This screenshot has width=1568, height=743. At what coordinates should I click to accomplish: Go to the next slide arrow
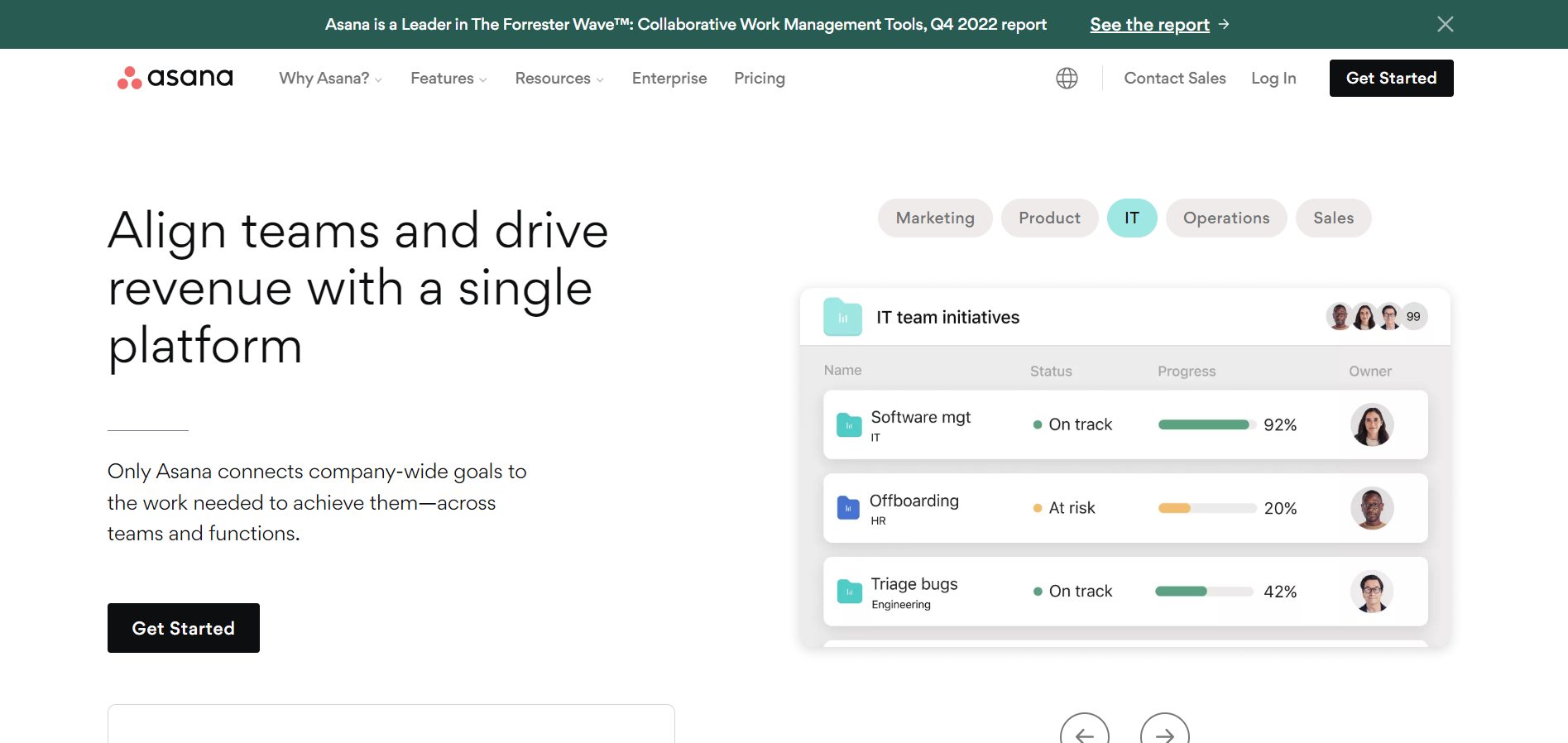click(1165, 734)
